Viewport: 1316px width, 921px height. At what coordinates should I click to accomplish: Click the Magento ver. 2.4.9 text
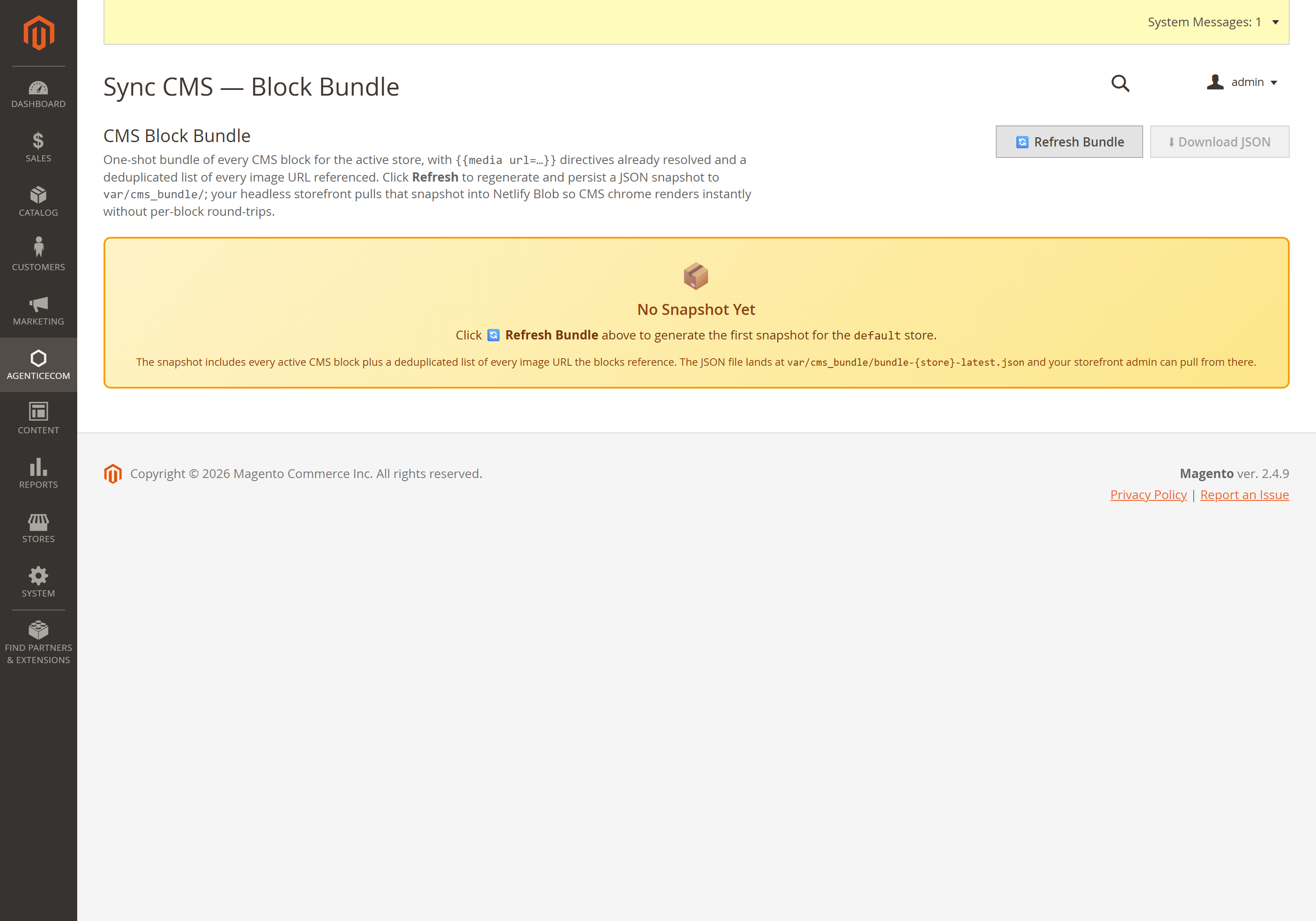point(1234,473)
